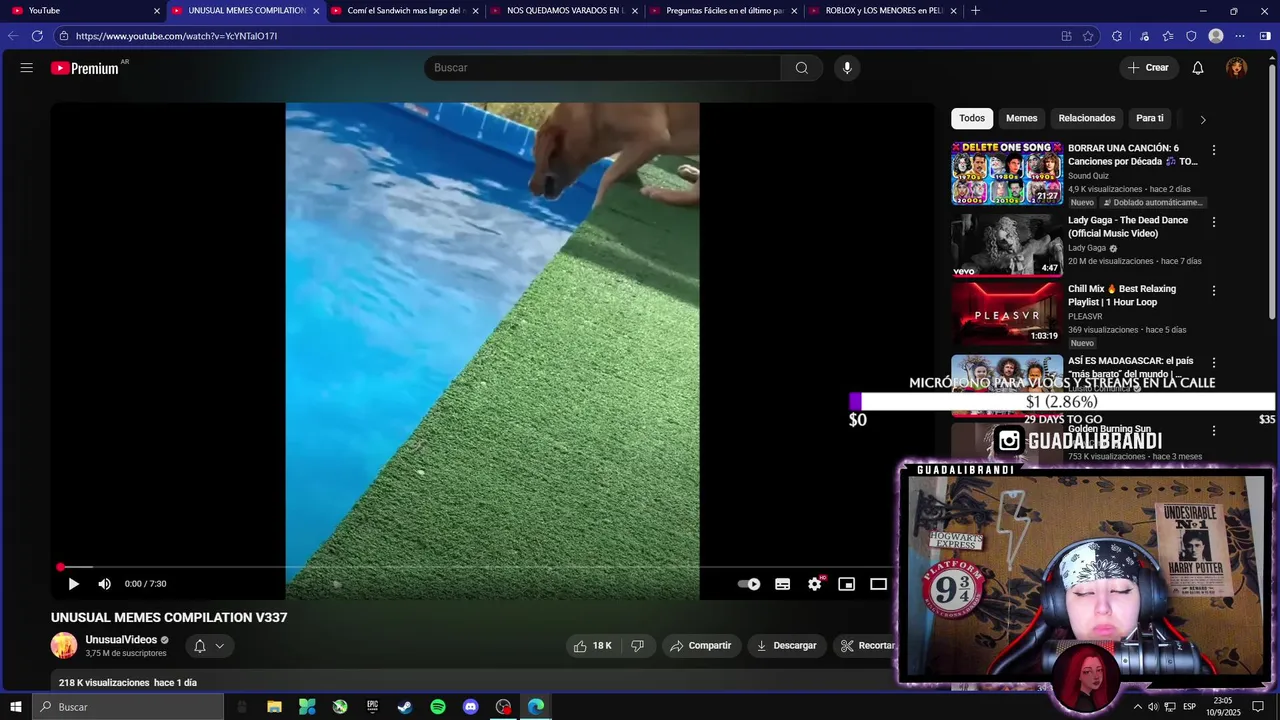Switch to miniplayer mode
This screenshot has width=1280, height=720.
tap(847, 584)
